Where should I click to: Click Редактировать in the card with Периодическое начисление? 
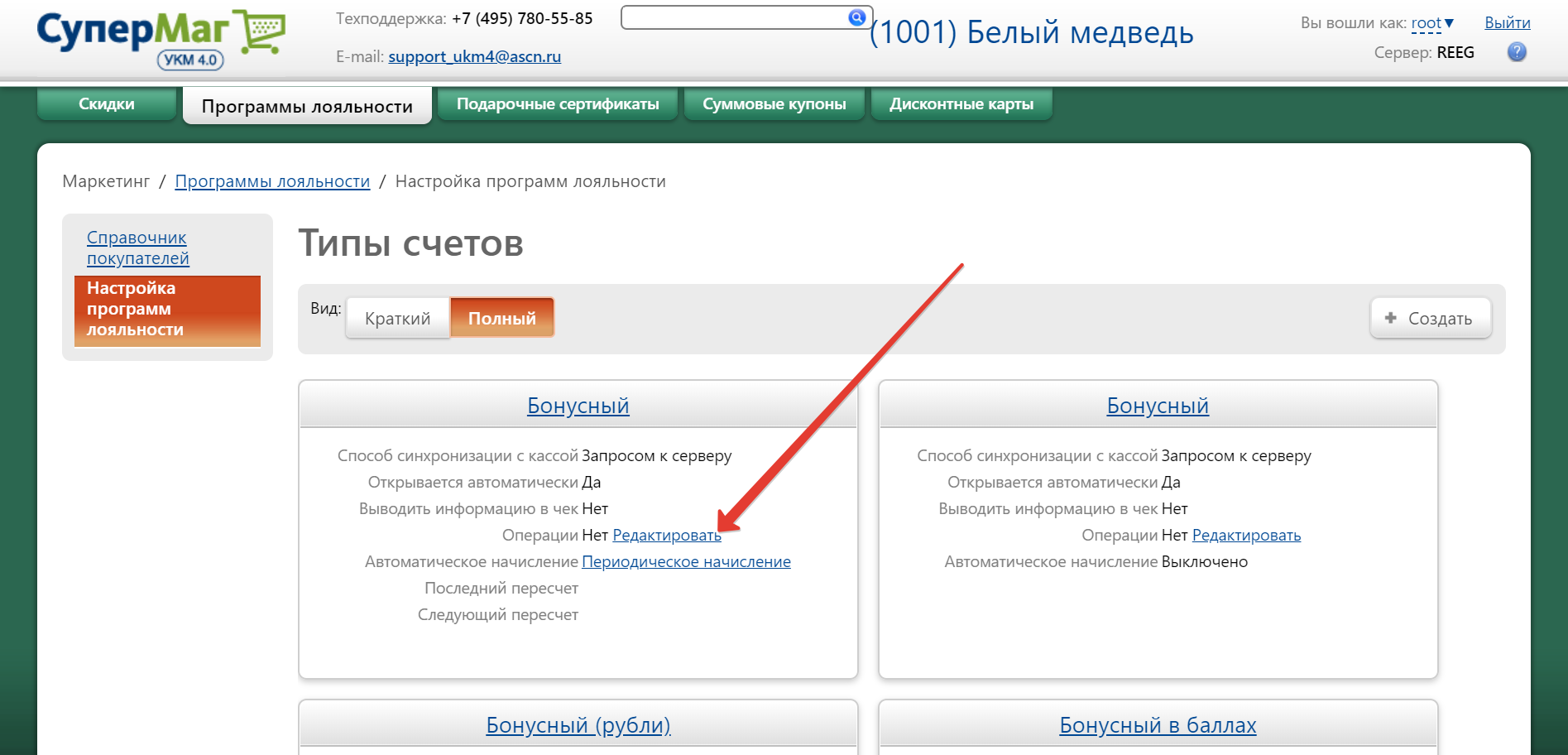[x=667, y=536]
